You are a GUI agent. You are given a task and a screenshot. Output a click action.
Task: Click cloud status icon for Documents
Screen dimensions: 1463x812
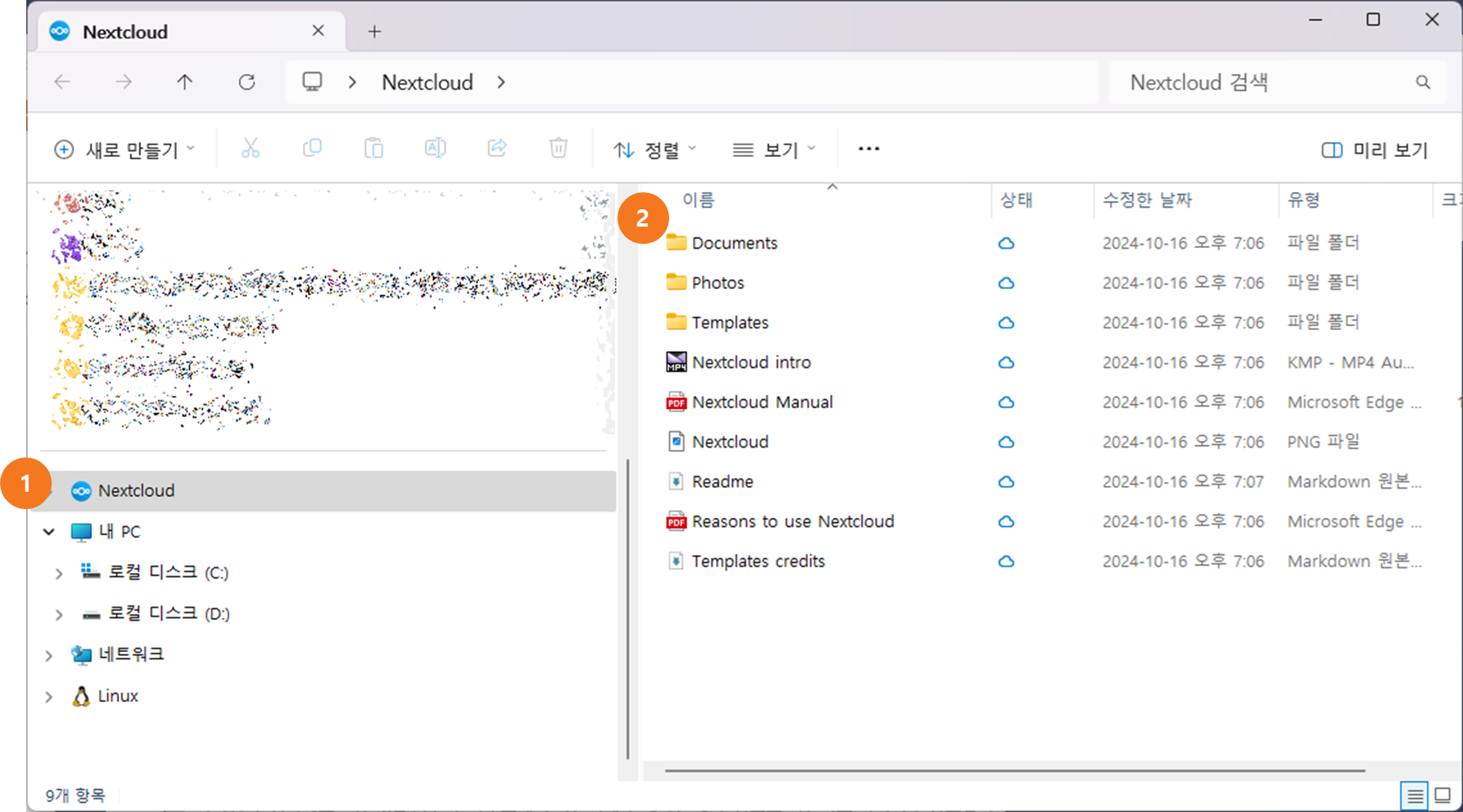(x=1006, y=244)
